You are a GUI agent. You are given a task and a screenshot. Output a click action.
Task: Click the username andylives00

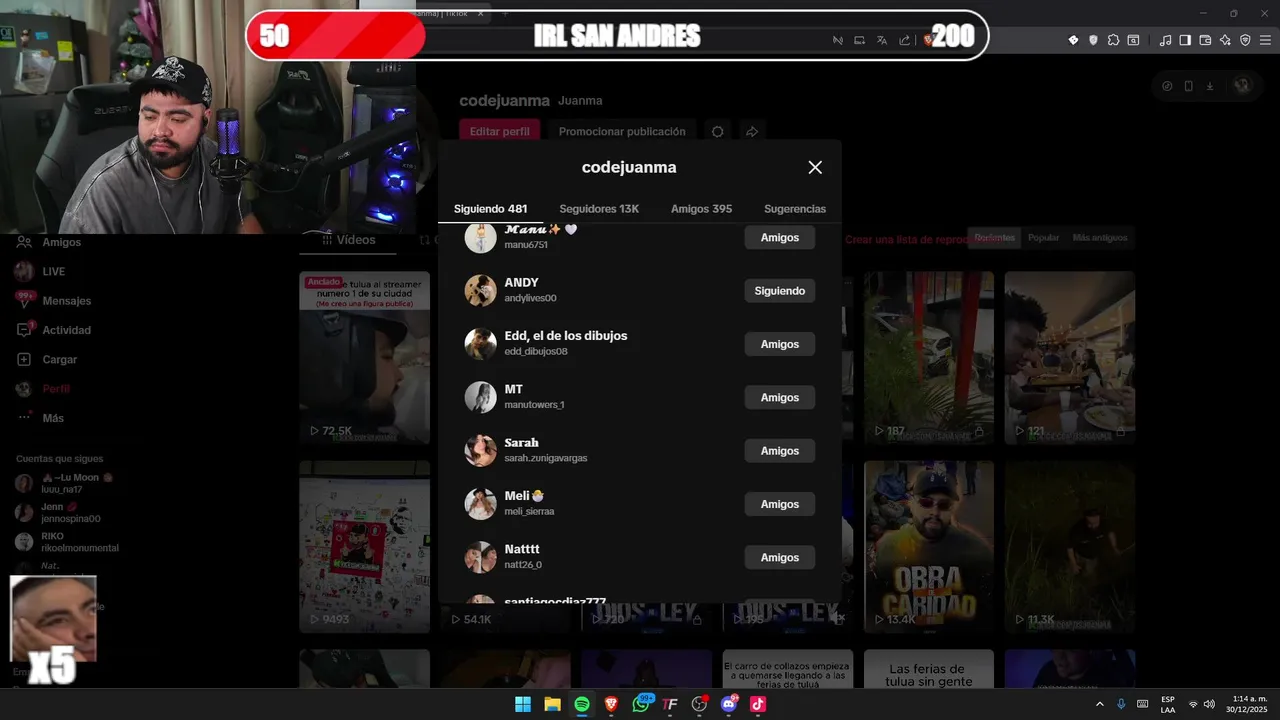pyautogui.click(x=530, y=298)
